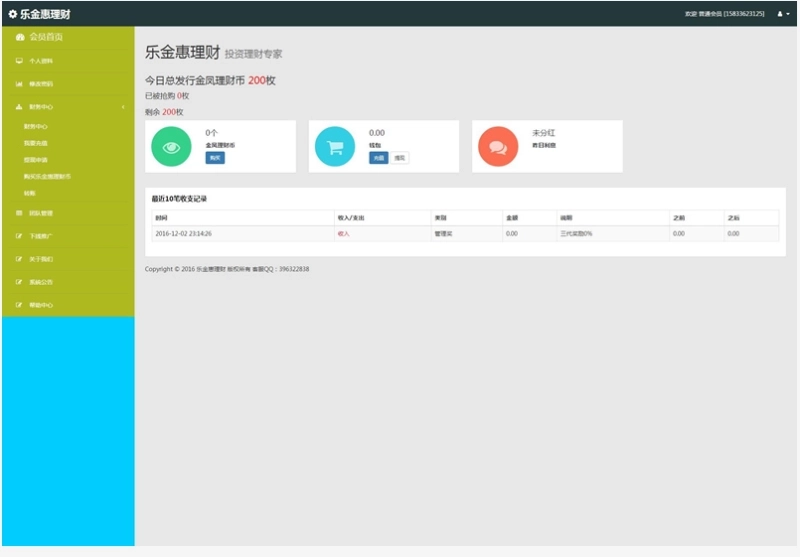This screenshot has height=557, width=800.
Task: Click the orange chat bubbles circle icon
Action: [498, 147]
